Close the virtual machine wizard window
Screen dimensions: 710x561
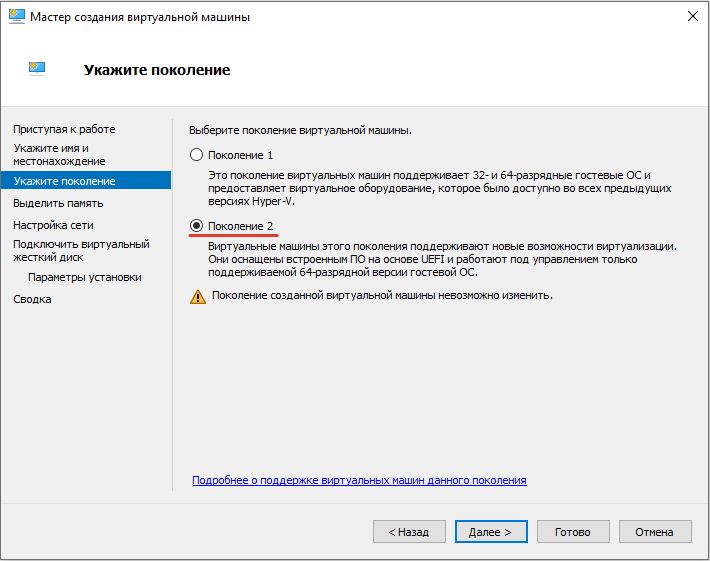tap(692, 17)
